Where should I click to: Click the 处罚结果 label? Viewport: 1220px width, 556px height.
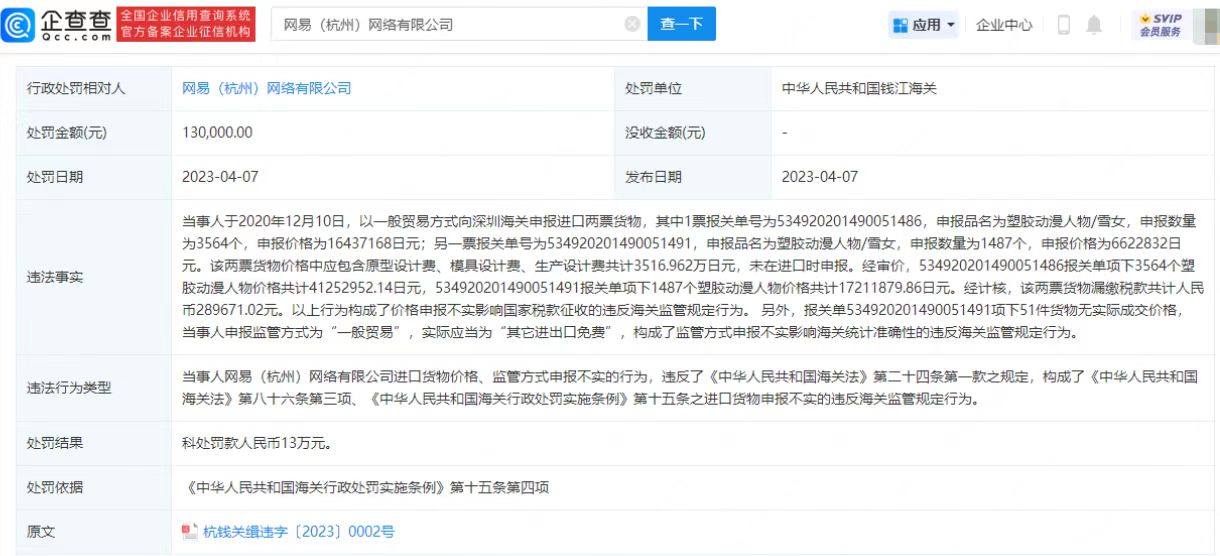point(55,443)
